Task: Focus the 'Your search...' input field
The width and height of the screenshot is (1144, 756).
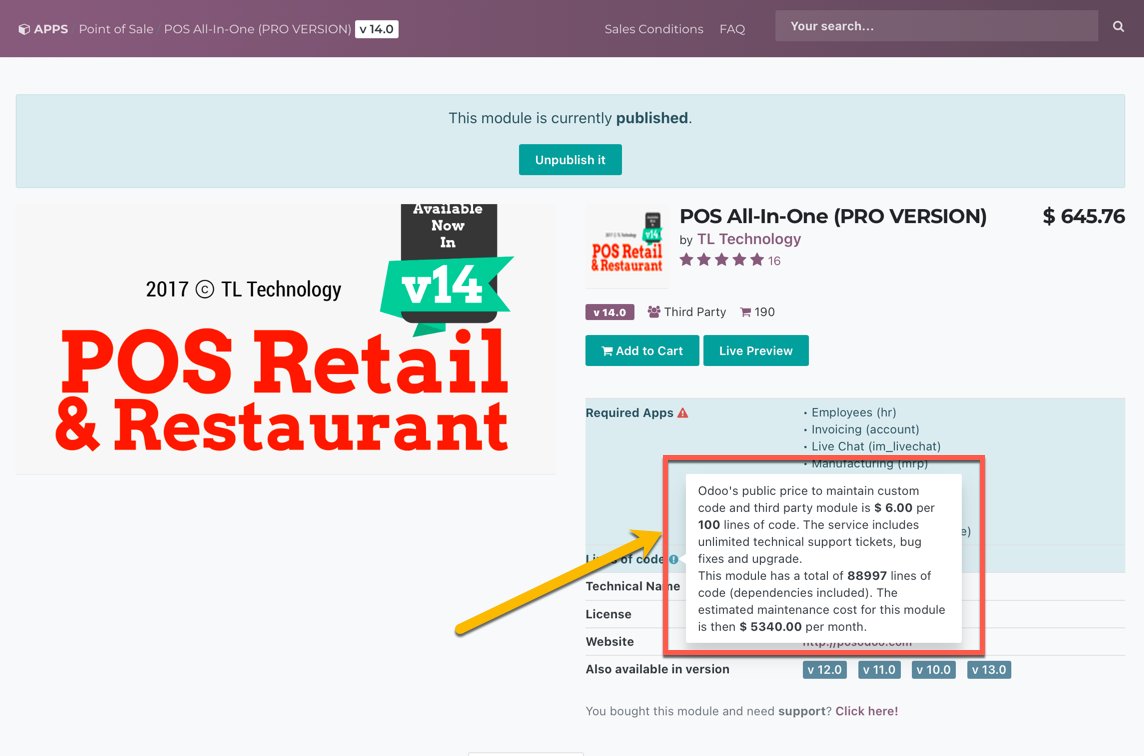Action: pos(936,26)
